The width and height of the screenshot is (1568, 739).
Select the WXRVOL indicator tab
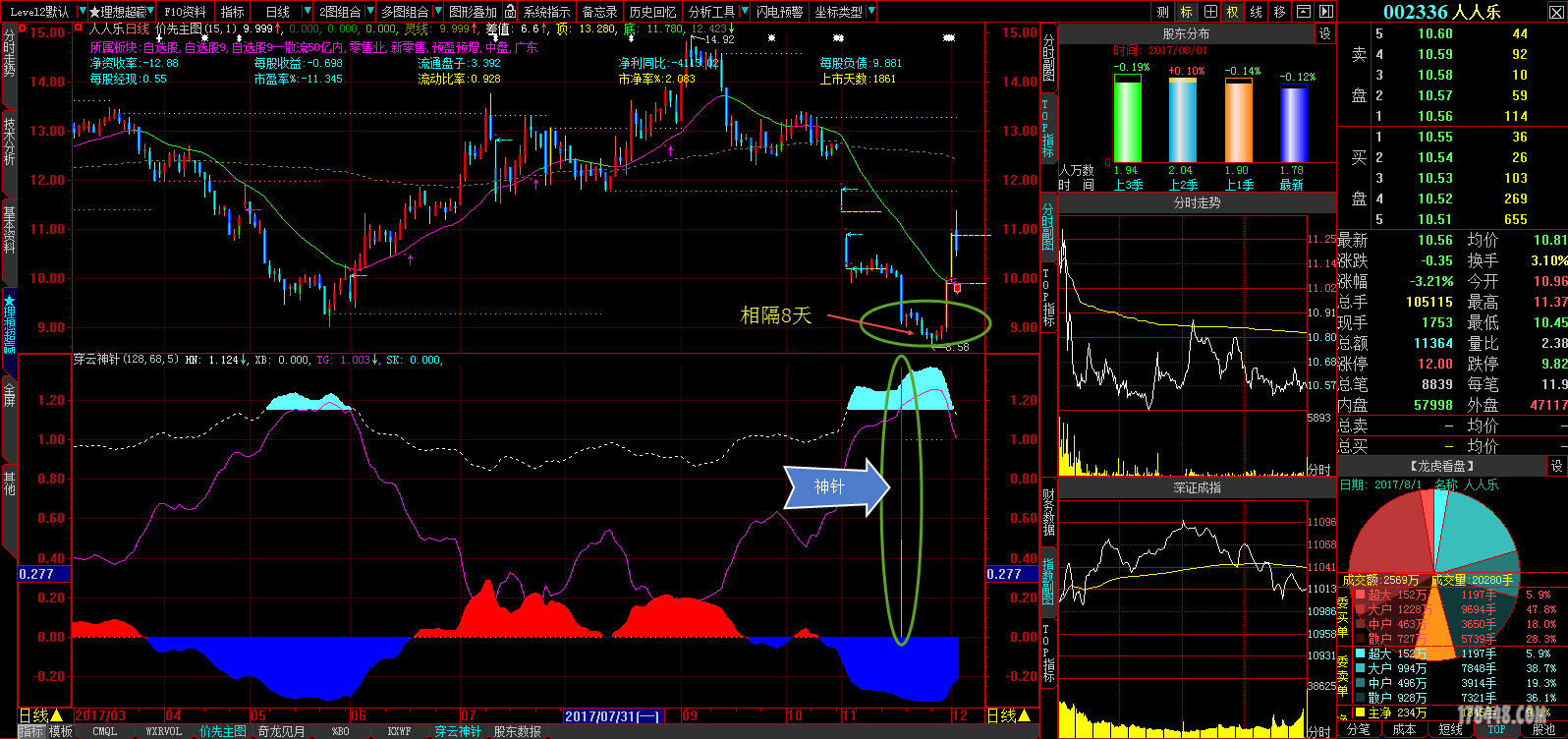coord(164,731)
